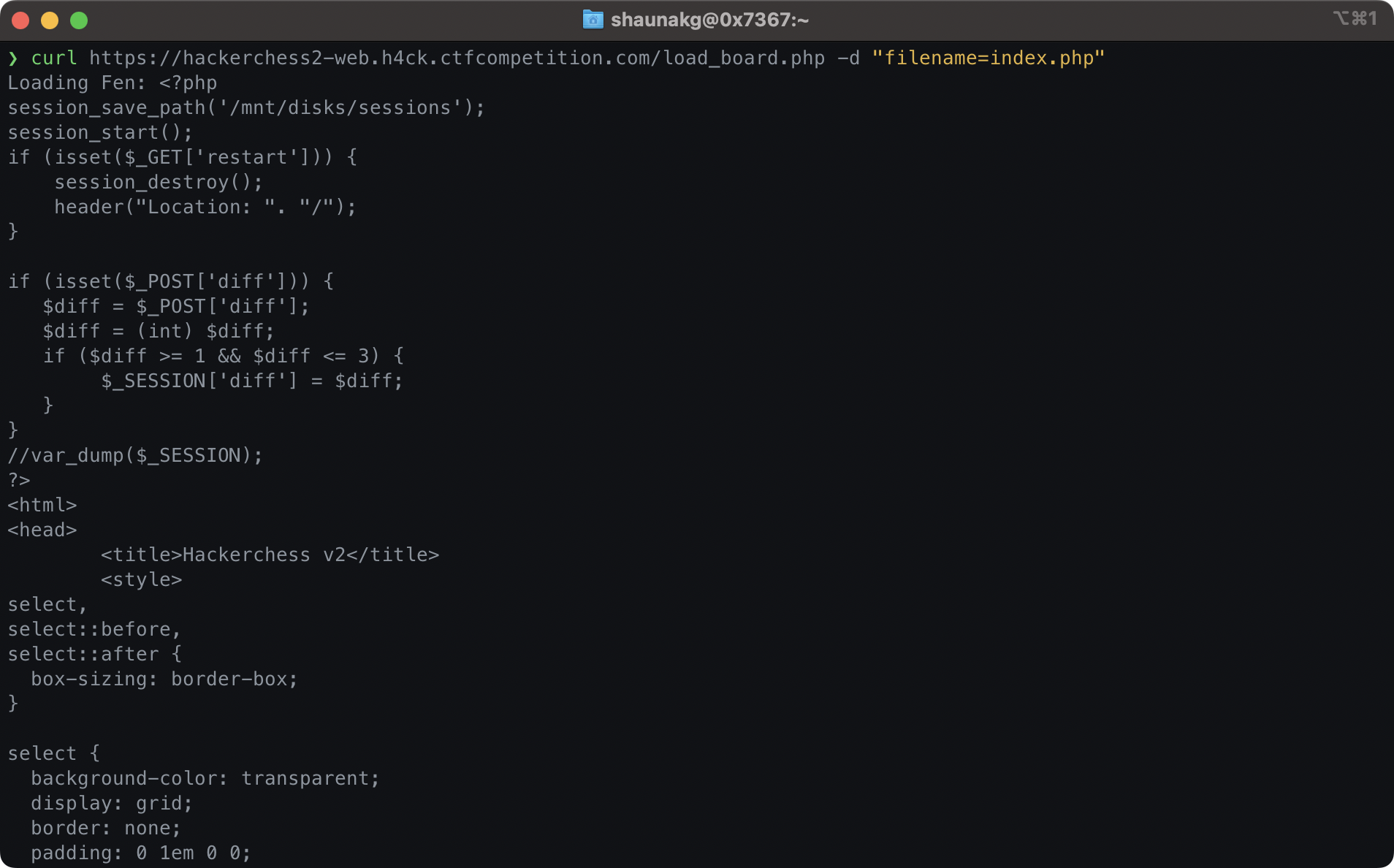Image resolution: width=1394 pixels, height=868 pixels.
Task: Click the title text shaunakg@0x7367:~
Action: pos(709,20)
